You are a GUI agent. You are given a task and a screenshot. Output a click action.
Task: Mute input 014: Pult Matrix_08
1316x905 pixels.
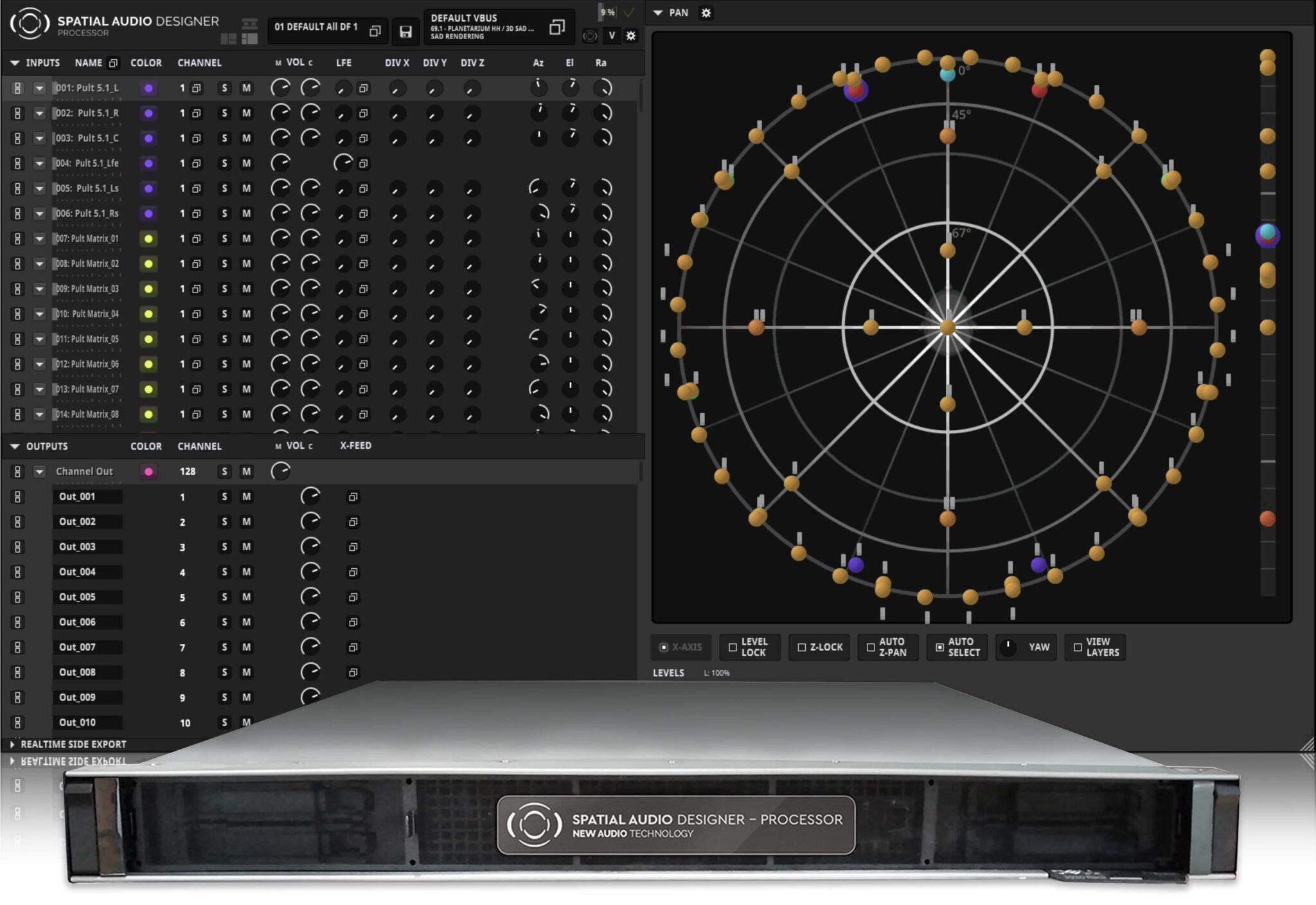246,414
